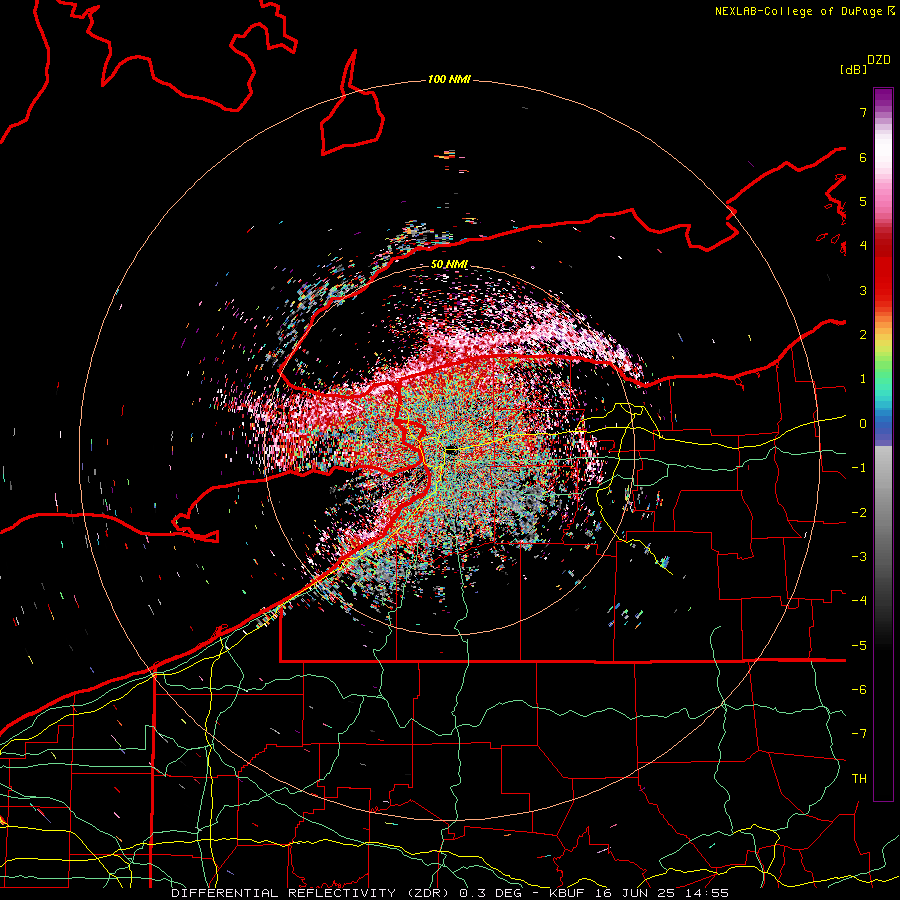Click the -1 value on color scale
Viewport: 900px width, 900px height.
(x=859, y=468)
